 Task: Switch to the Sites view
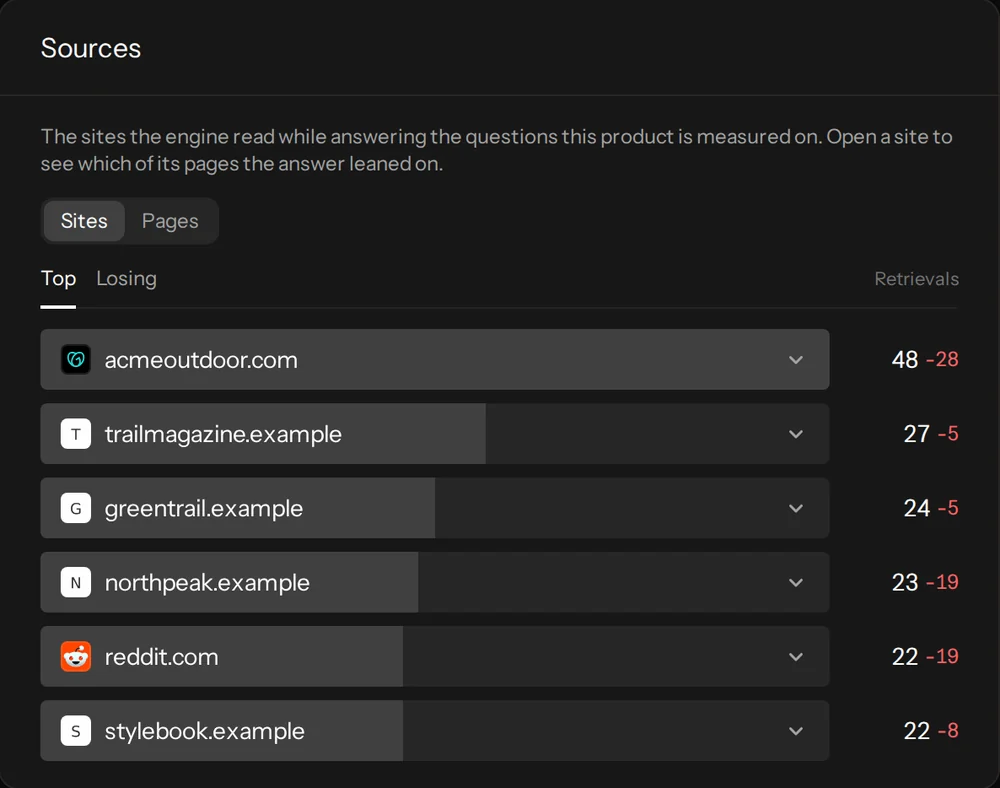pyautogui.click(x=84, y=221)
